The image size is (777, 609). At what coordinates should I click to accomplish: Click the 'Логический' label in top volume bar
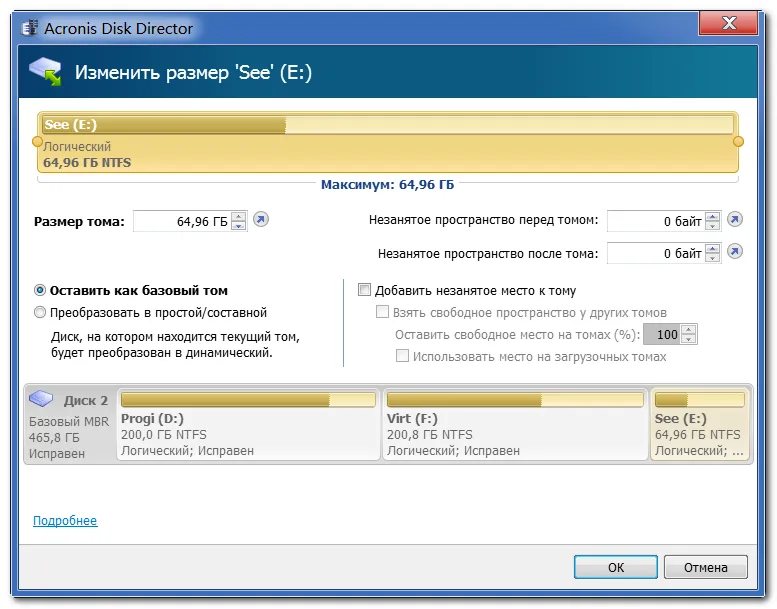click(77, 147)
